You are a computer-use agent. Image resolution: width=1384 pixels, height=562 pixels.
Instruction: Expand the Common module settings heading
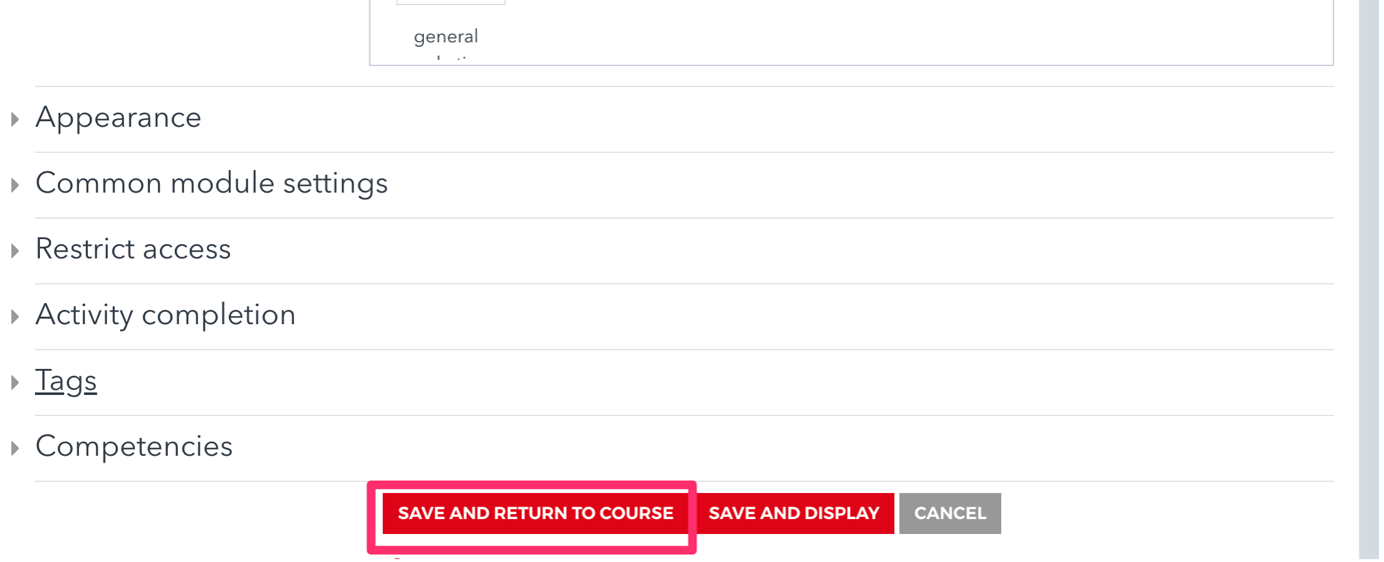pyautogui.click(x=211, y=184)
